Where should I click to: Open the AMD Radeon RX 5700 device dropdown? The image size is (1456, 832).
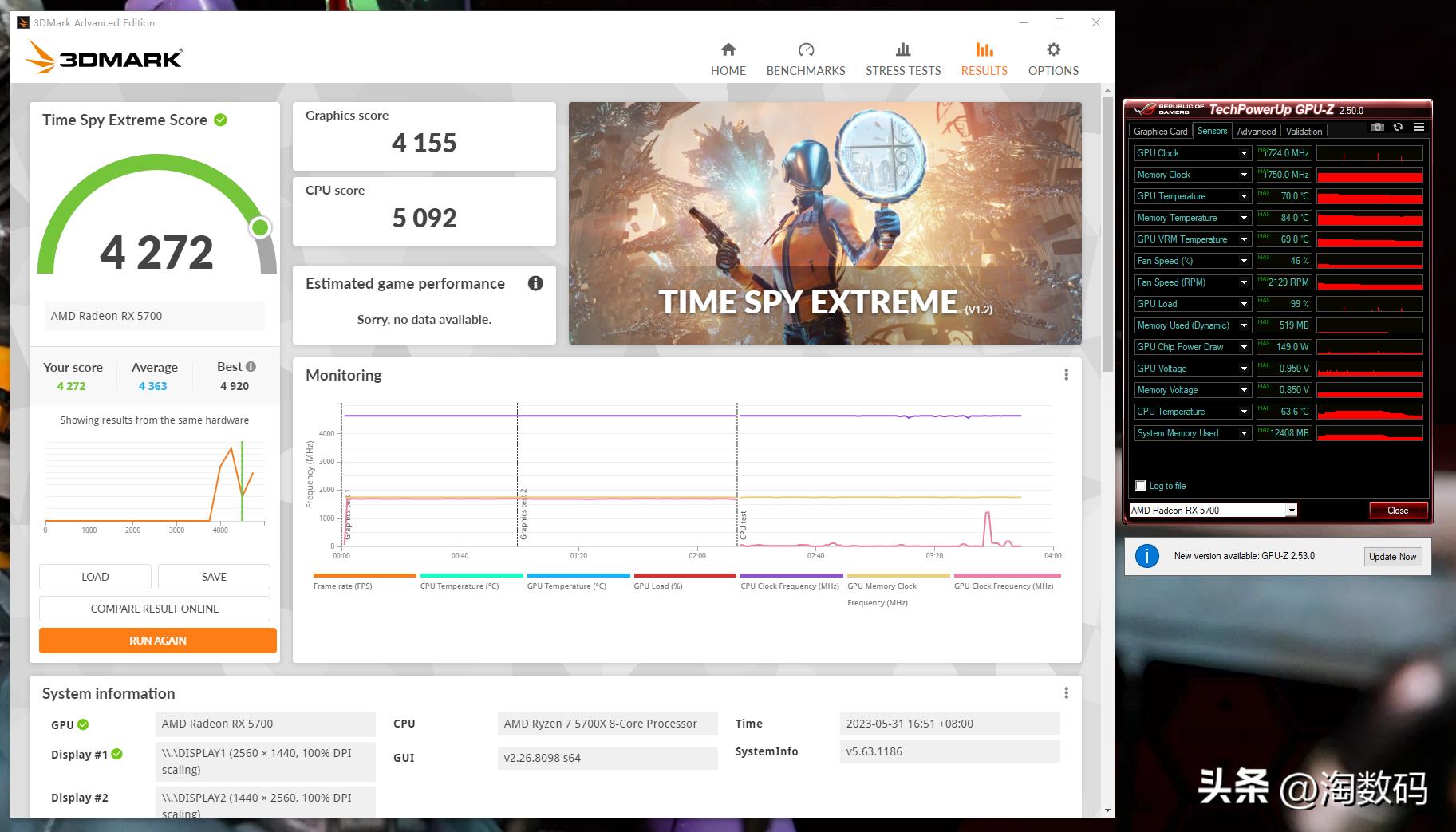point(1291,511)
